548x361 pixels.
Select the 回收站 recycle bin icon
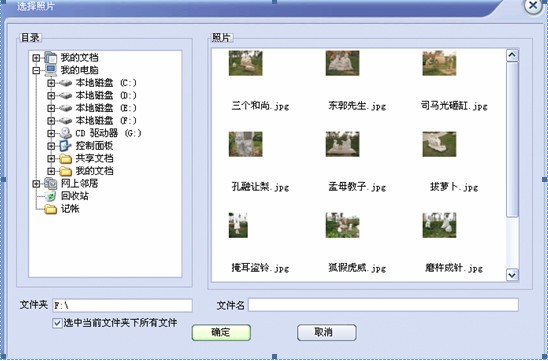pos(50,196)
